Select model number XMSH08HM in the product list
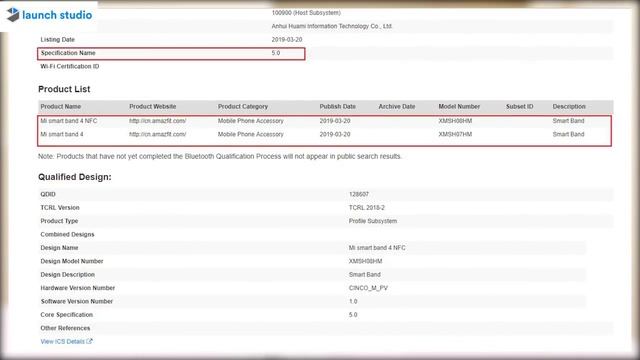Viewport: 640px width, 360px height. coord(455,121)
